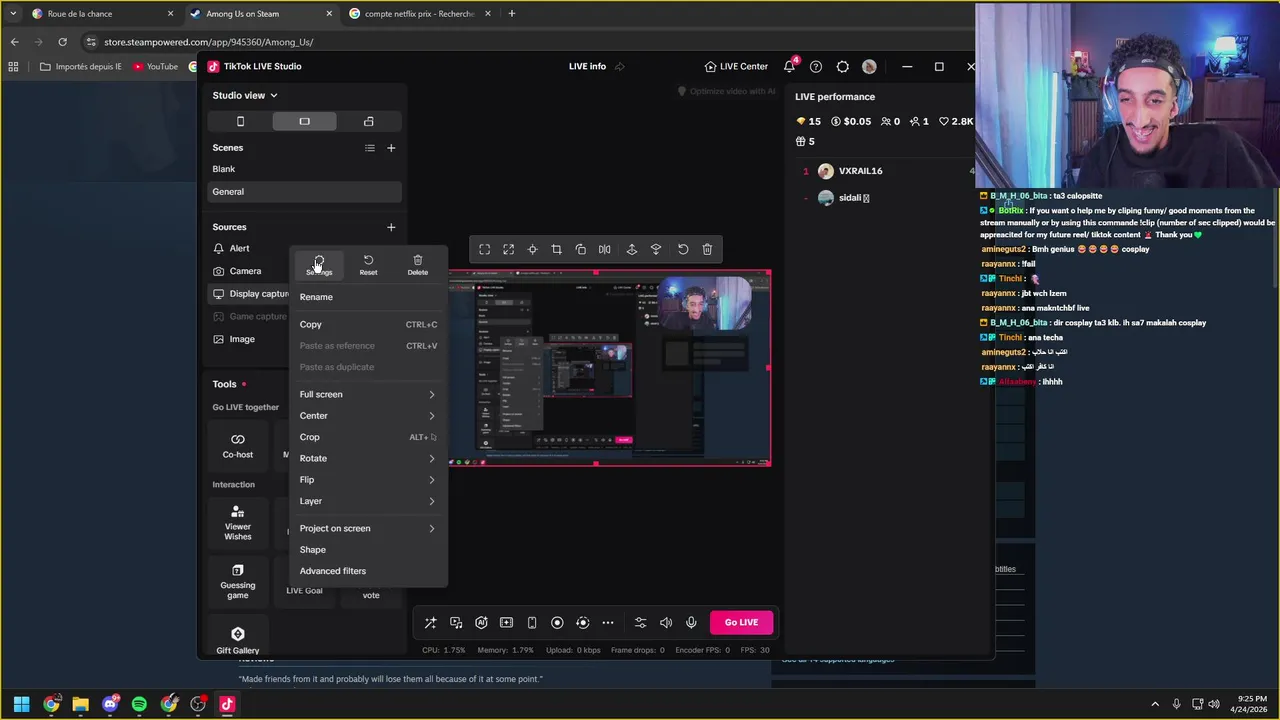Screen dimensions: 1280x720
Task: Open audio mixer sliders icon
Action: tap(641, 623)
